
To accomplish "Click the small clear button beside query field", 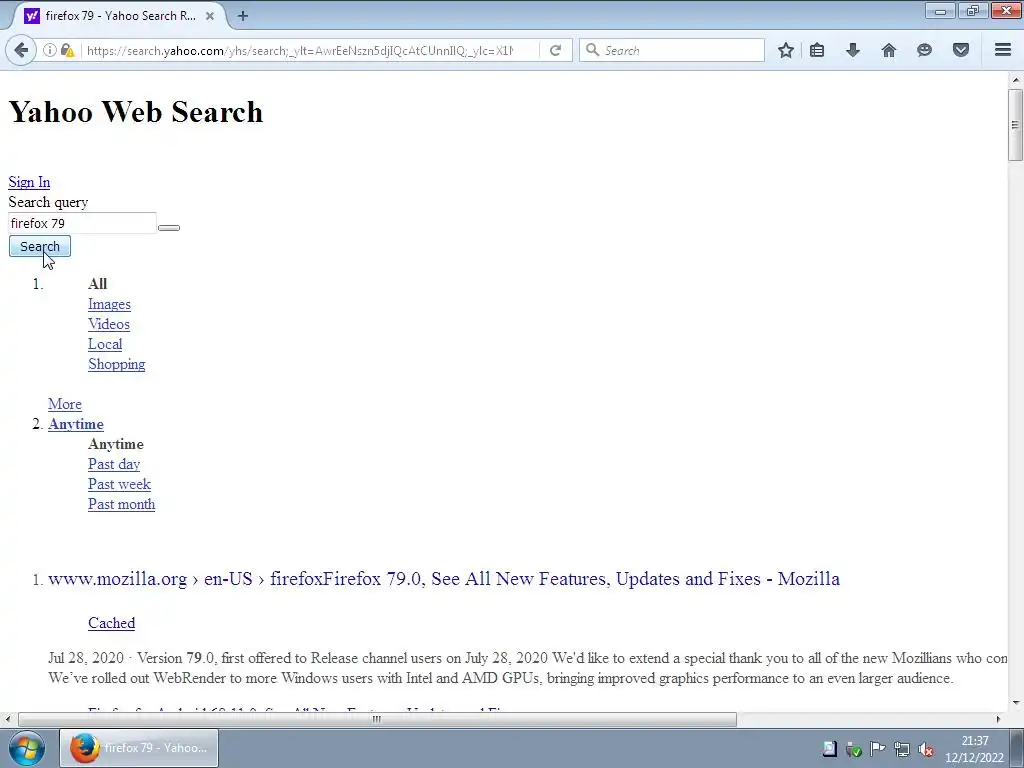I will tap(168, 228).
